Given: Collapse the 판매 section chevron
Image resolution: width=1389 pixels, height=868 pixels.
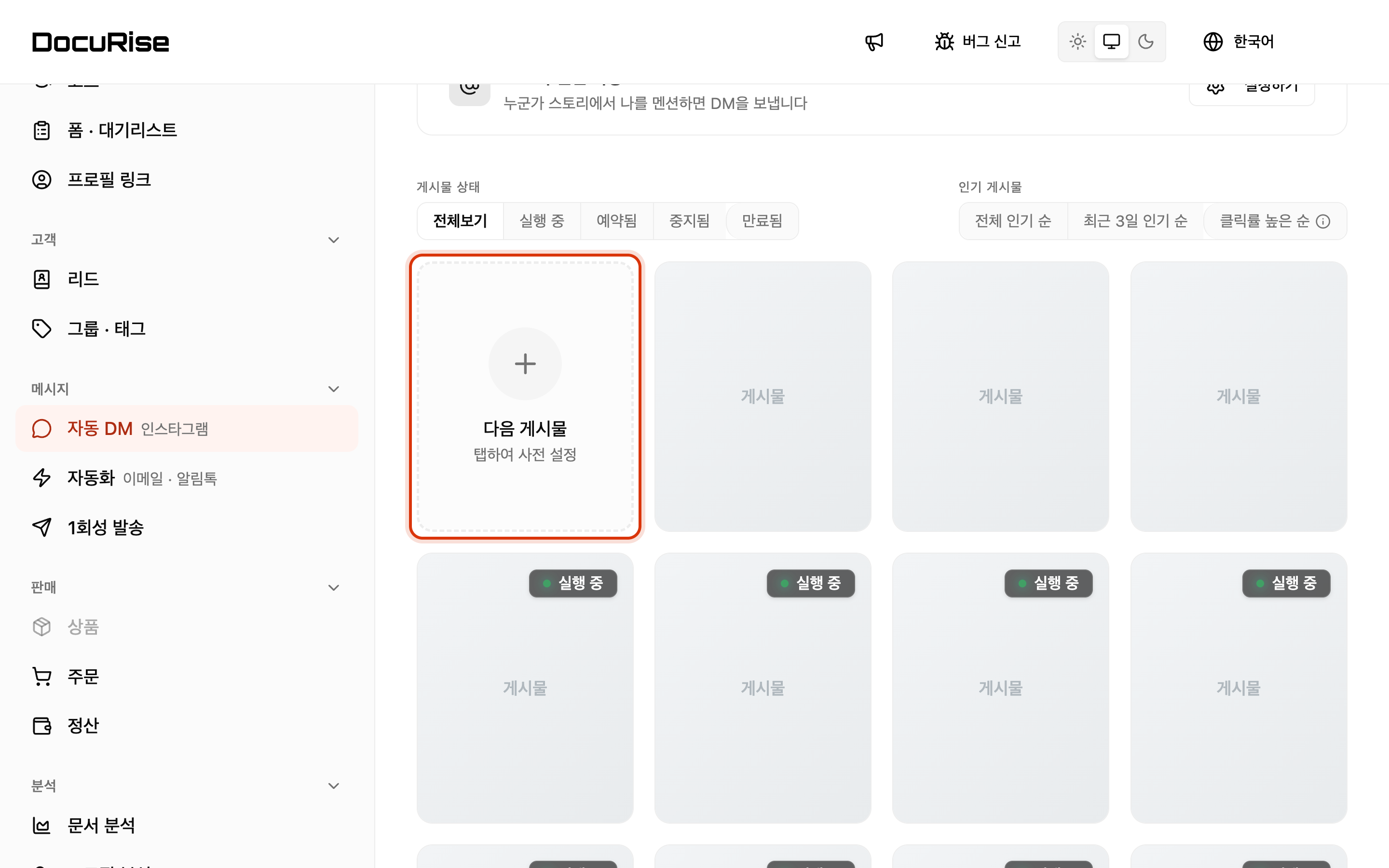Looking at the screenshot, I should point(333,587).
